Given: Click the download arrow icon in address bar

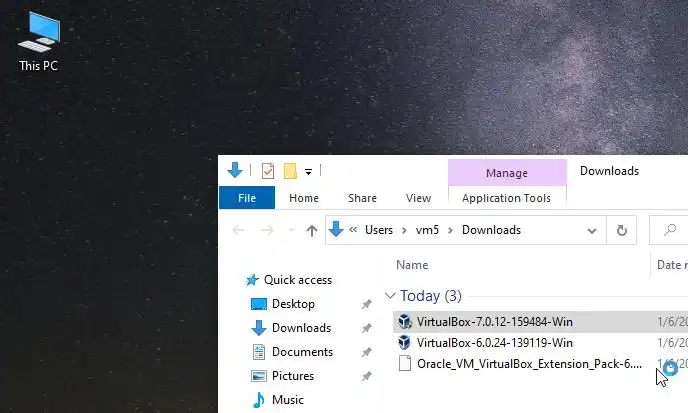Looking at the screenshot, I should coord(336,230).
